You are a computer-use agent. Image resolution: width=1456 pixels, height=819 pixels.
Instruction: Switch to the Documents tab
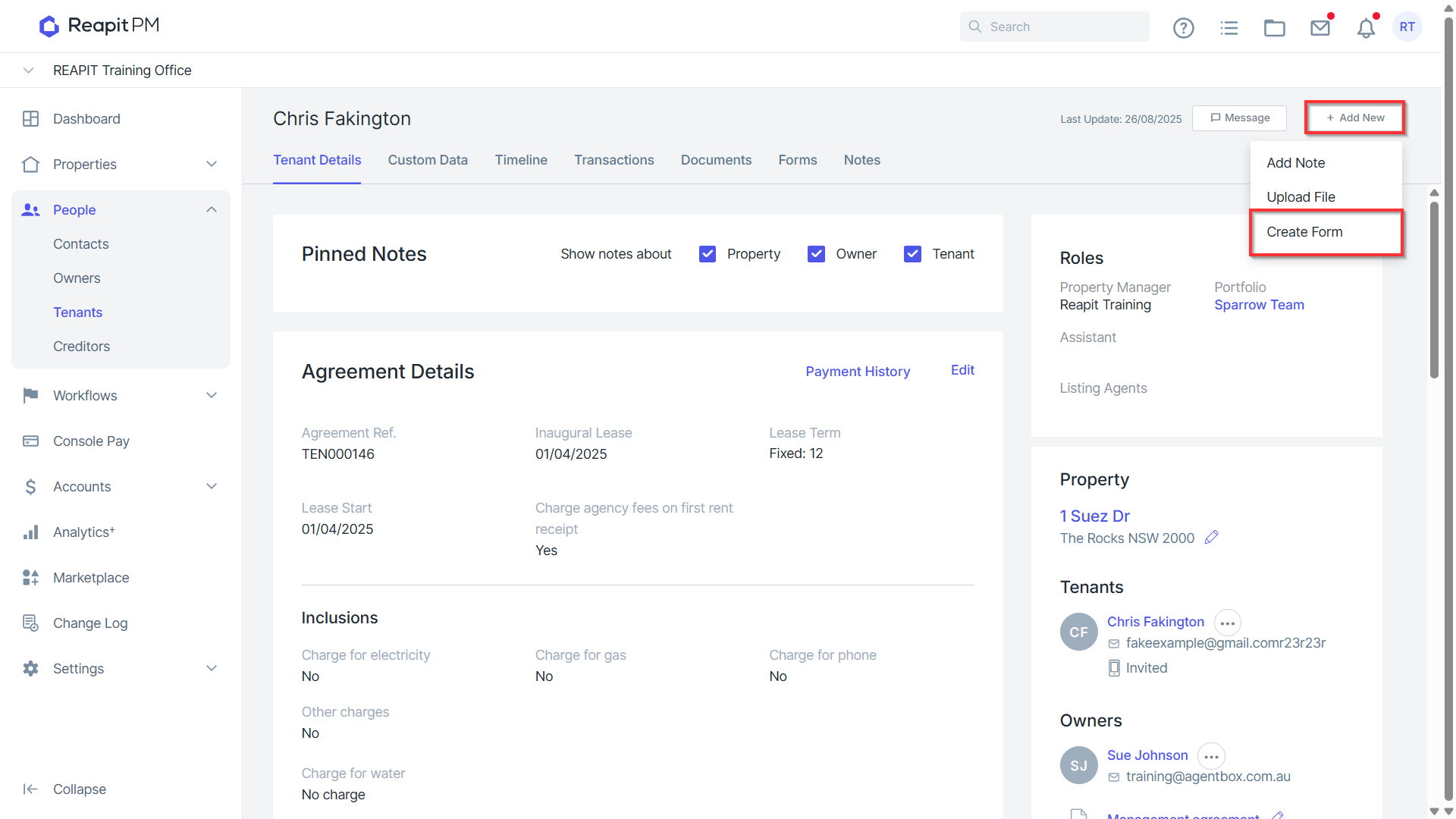click(x=717, y=160)
